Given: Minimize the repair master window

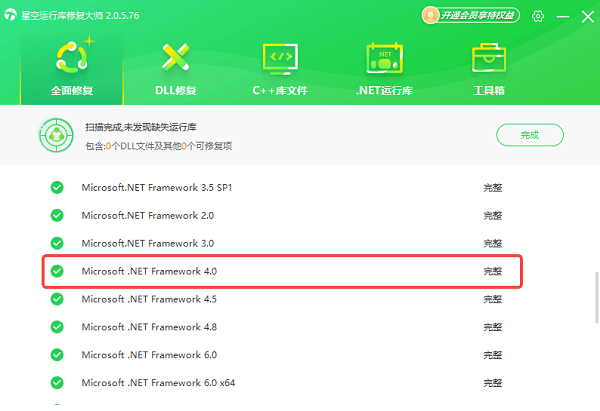Looking at the screenshot, I should [x=562, y=16].
